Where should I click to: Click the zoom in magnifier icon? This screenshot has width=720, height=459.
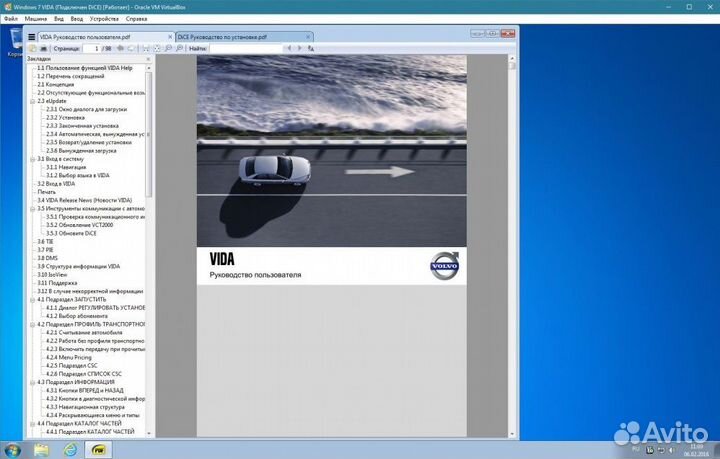click(x=176, y=48)
